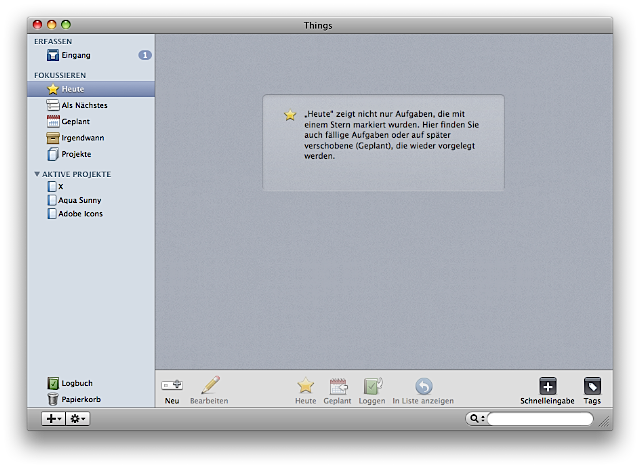Open the plus add dropdown button
640x468 pixels.
pyautogui.click(x=53, y=419)
